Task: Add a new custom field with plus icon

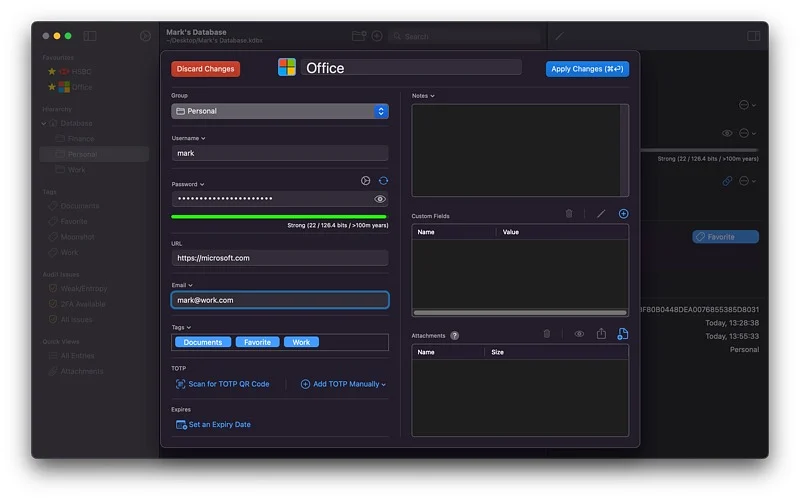Action: click(623, 214)
